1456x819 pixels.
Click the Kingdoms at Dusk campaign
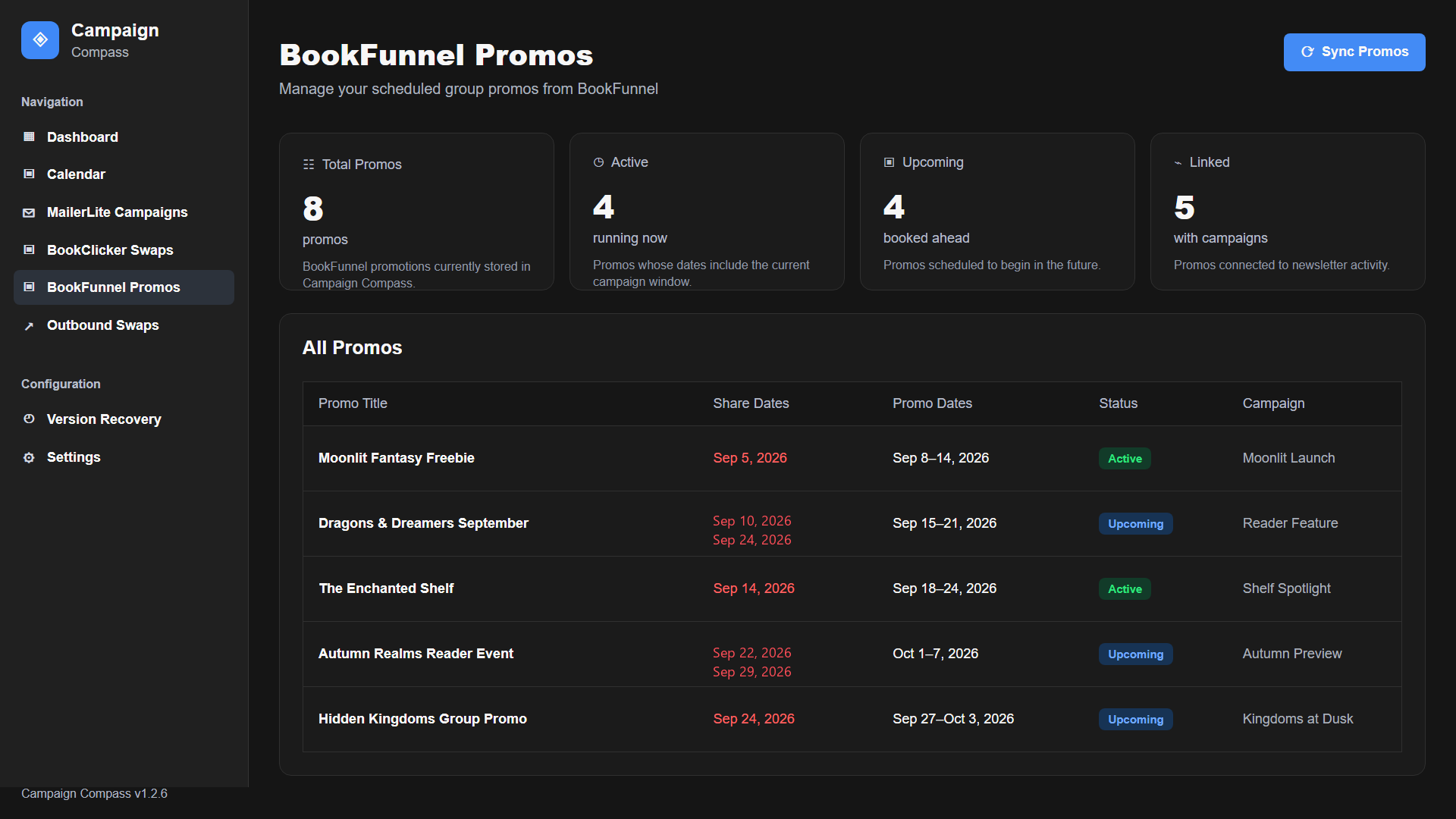pos(1298,719)
